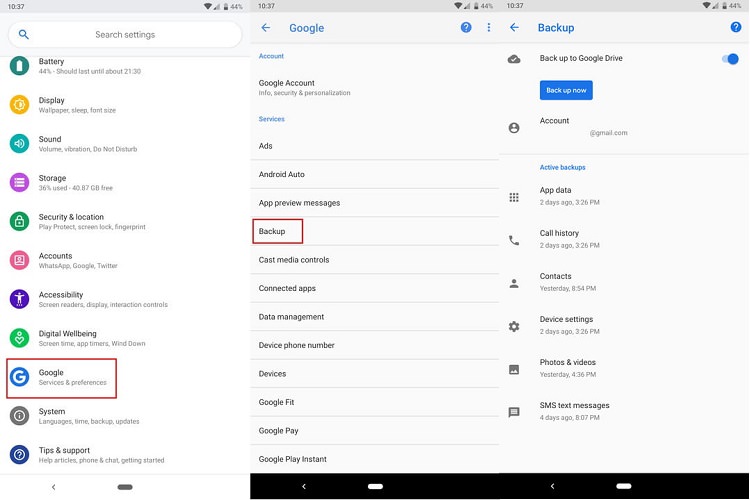
Task: Open Connected apps
Action: point(375,288)
